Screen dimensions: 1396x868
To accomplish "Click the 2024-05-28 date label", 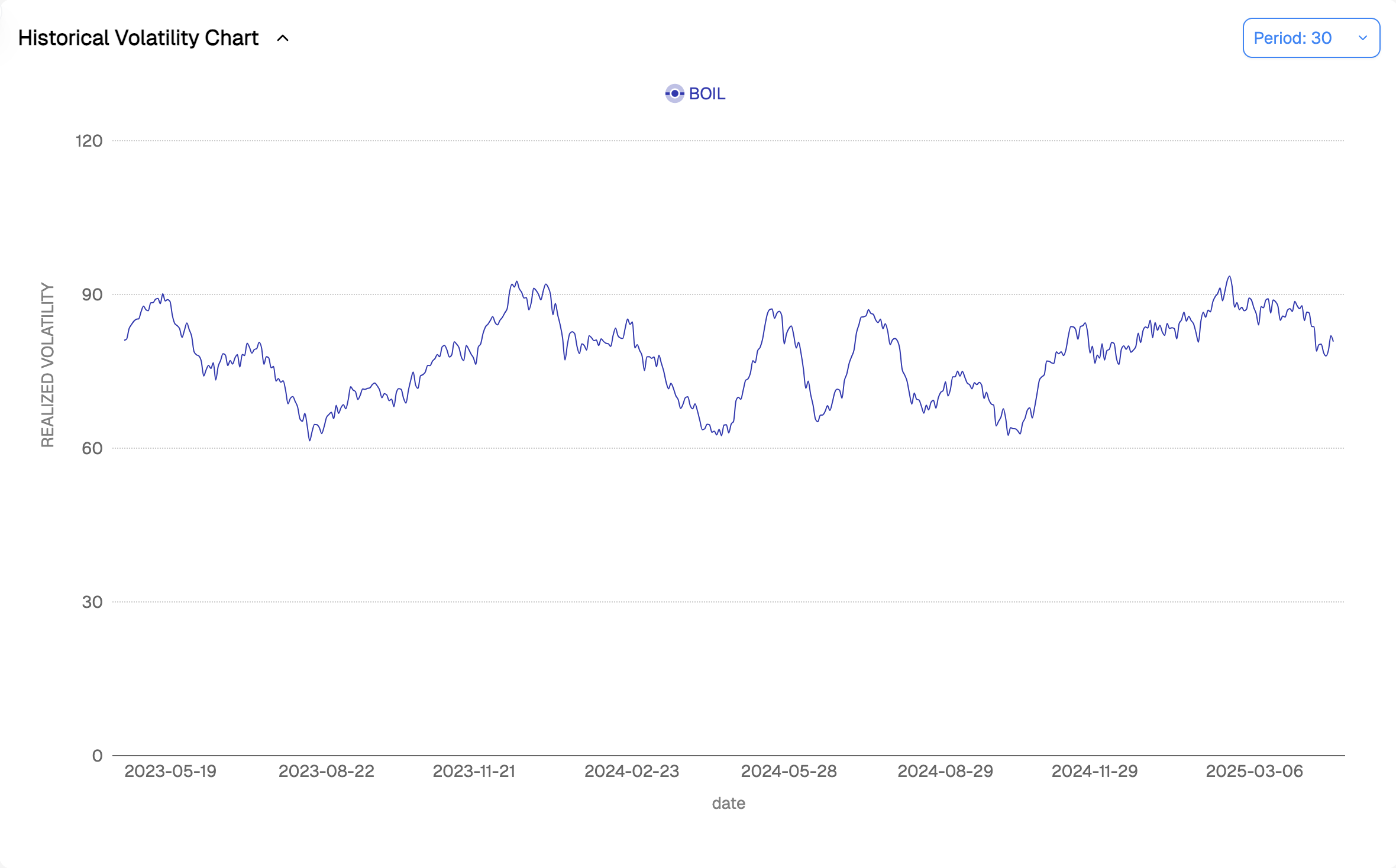I will click(789, 771).
